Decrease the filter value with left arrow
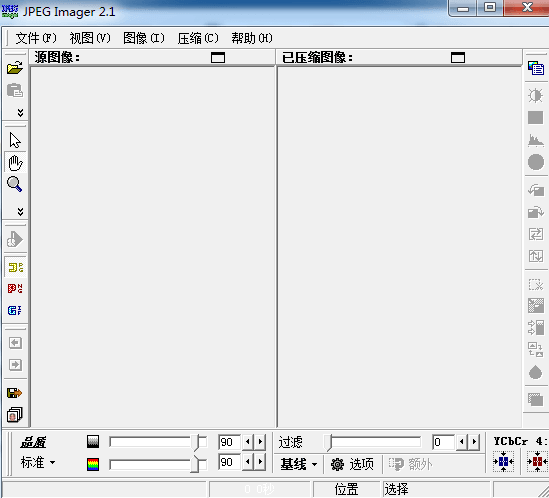549x498 pixels. tap(462, 442)
